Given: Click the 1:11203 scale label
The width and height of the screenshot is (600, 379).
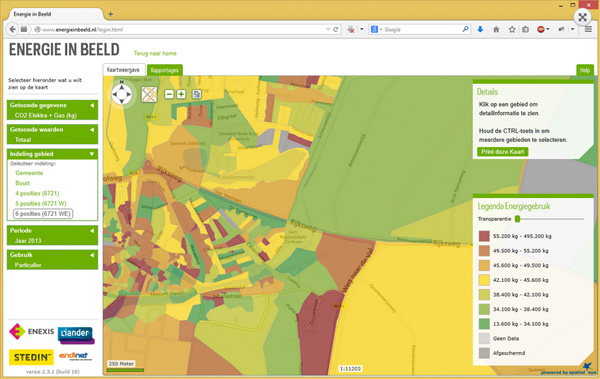Looking at the screenshot, I should [x=350, y=369].
